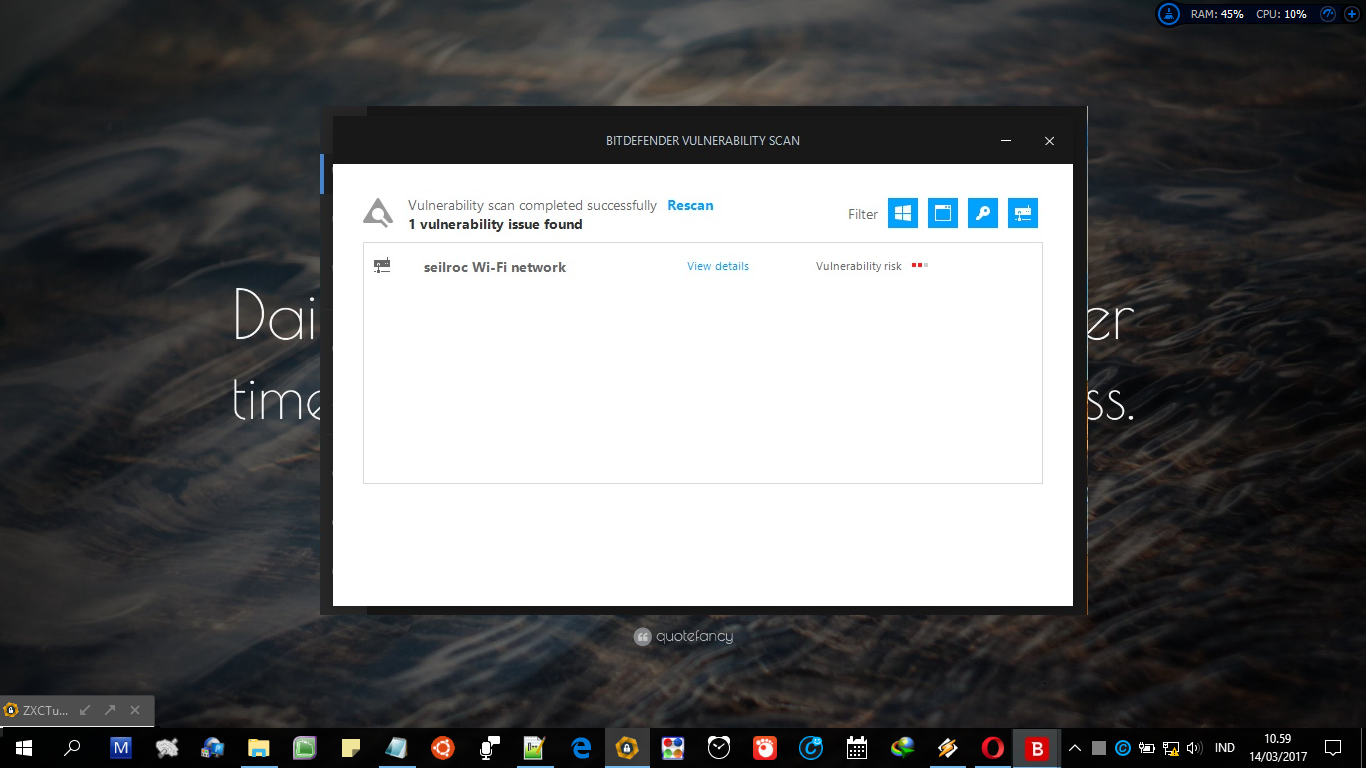The width and height of the screenshot is (1366, 768).
Task: Click the volume speaker tray icon
Action: [x=1193, y=747]
